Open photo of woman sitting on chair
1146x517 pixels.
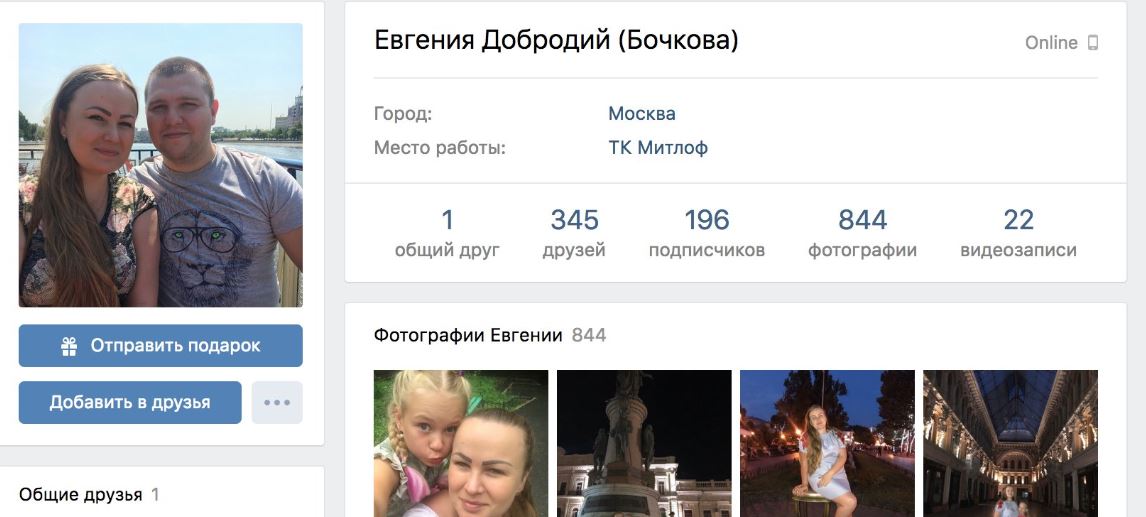click(x=827, y=443)
